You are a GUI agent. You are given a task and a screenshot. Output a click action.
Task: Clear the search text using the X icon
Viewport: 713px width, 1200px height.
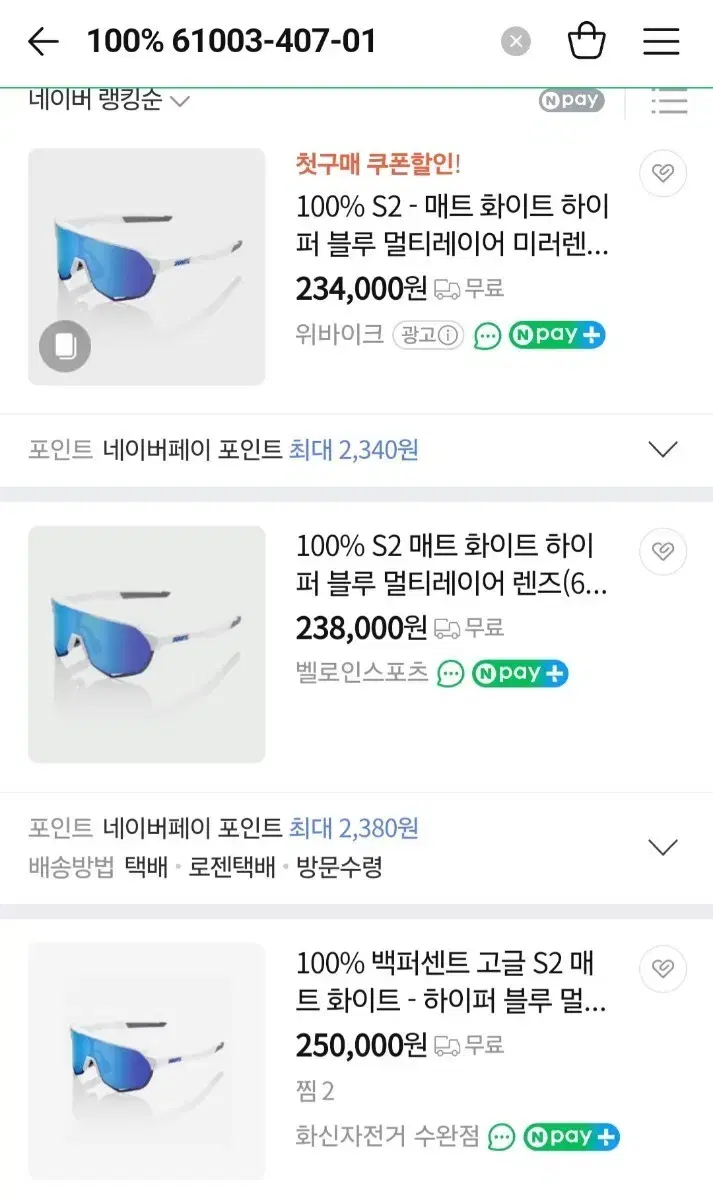tap(515, 41)
